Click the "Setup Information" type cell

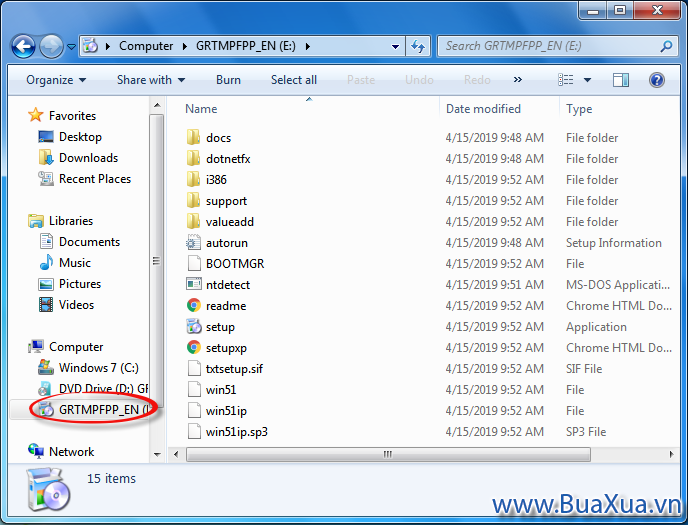click(613, 243)
